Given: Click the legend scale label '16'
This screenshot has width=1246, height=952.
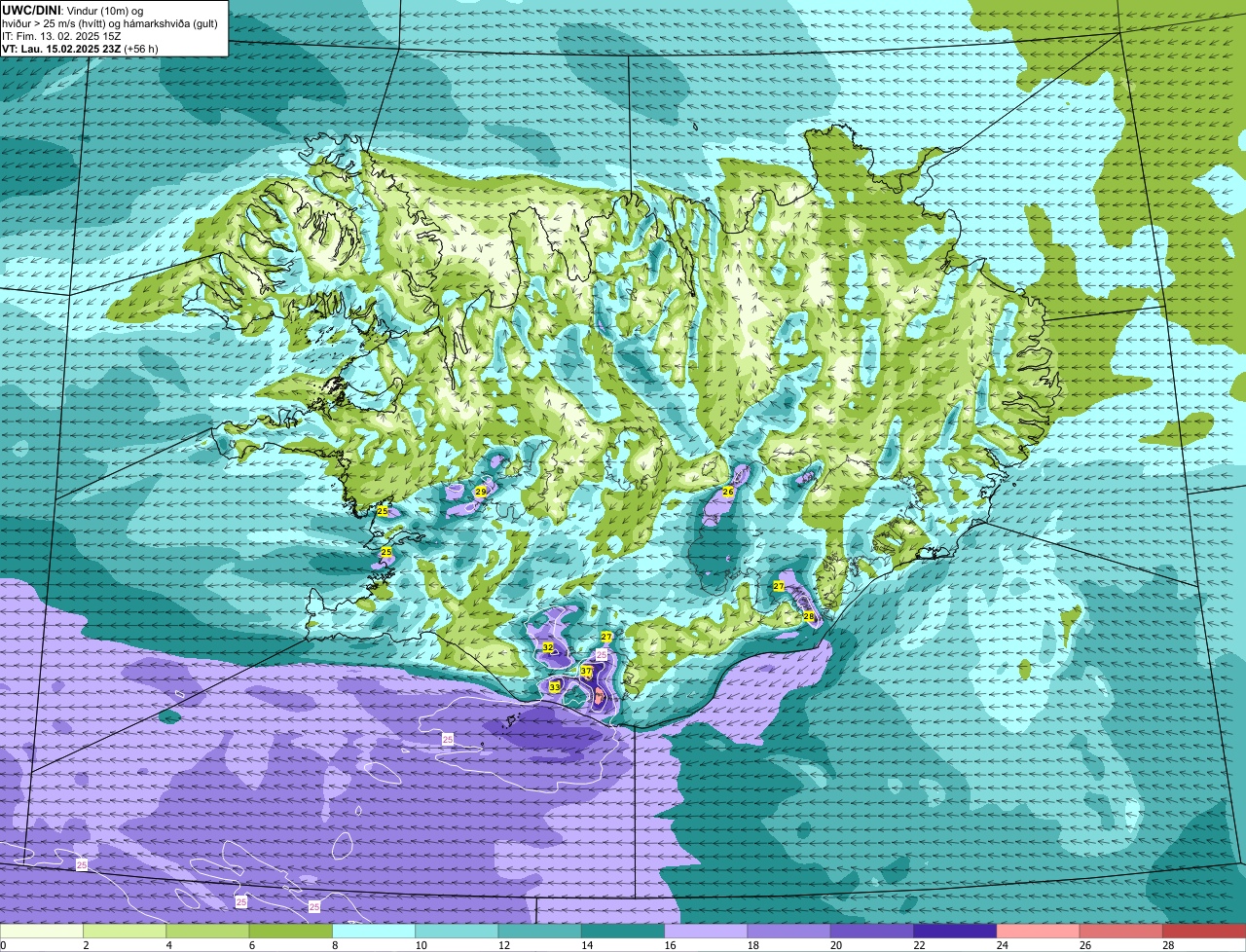Looking at the screenshot, I should pos(669,945).
